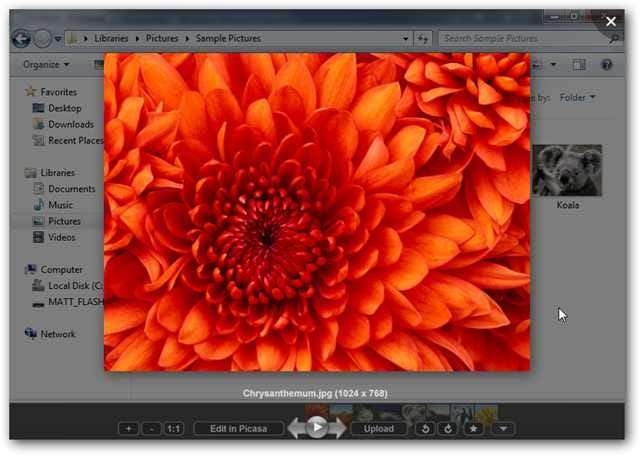
Task: Click the zoom out minus button
Action: pyautogui.click(x=150, y=428)
